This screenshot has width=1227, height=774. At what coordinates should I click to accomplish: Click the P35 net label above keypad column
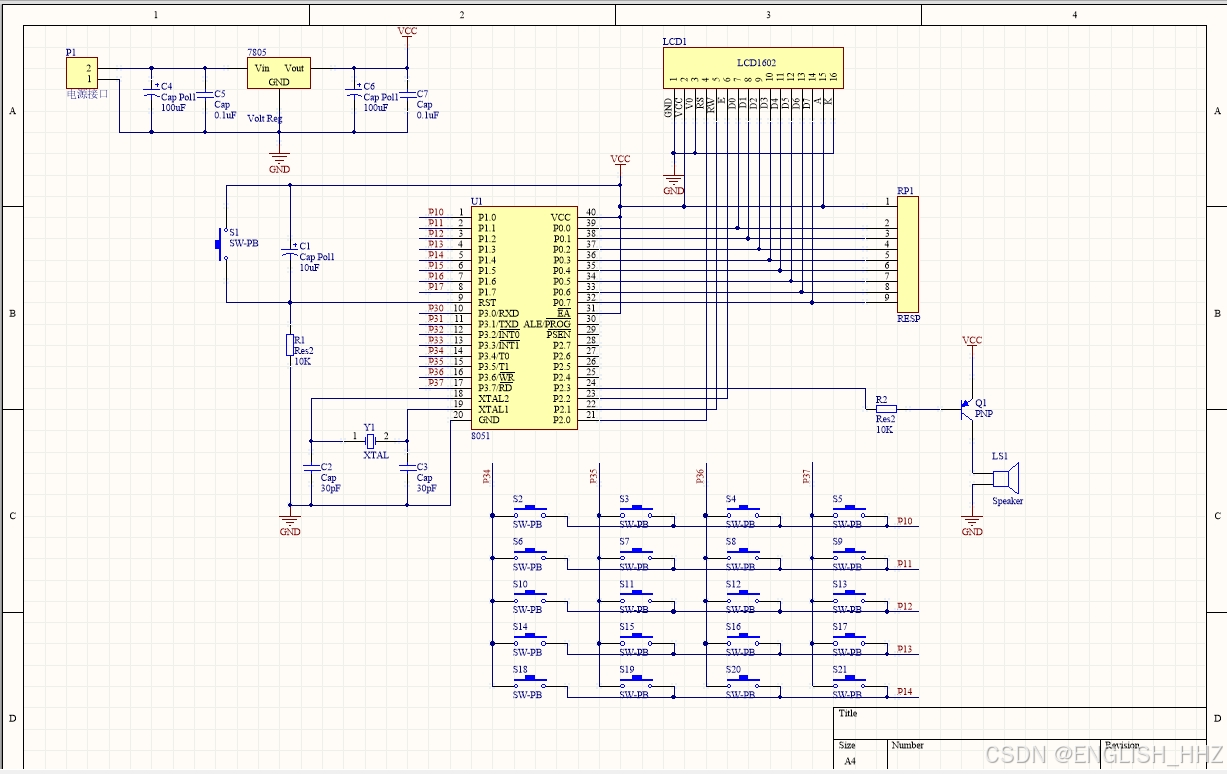point(593,476)
